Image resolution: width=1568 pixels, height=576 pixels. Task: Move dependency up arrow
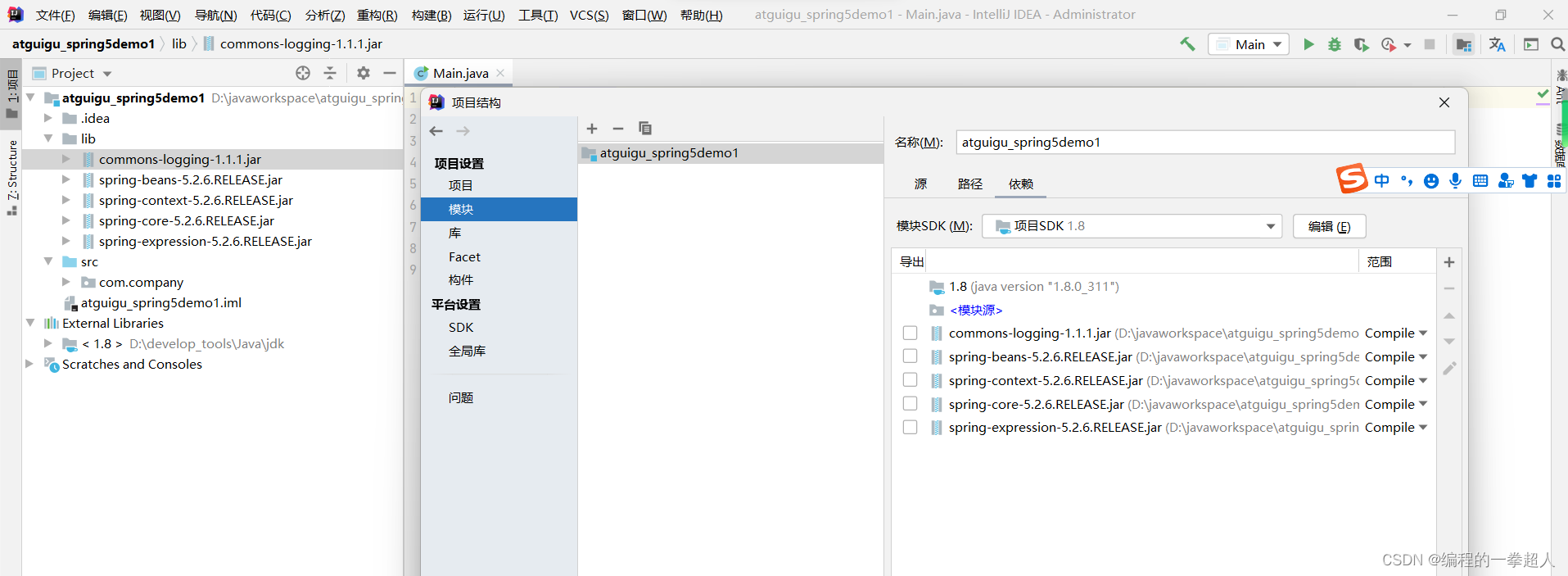pyautogui.click(x=1449, y=315)
